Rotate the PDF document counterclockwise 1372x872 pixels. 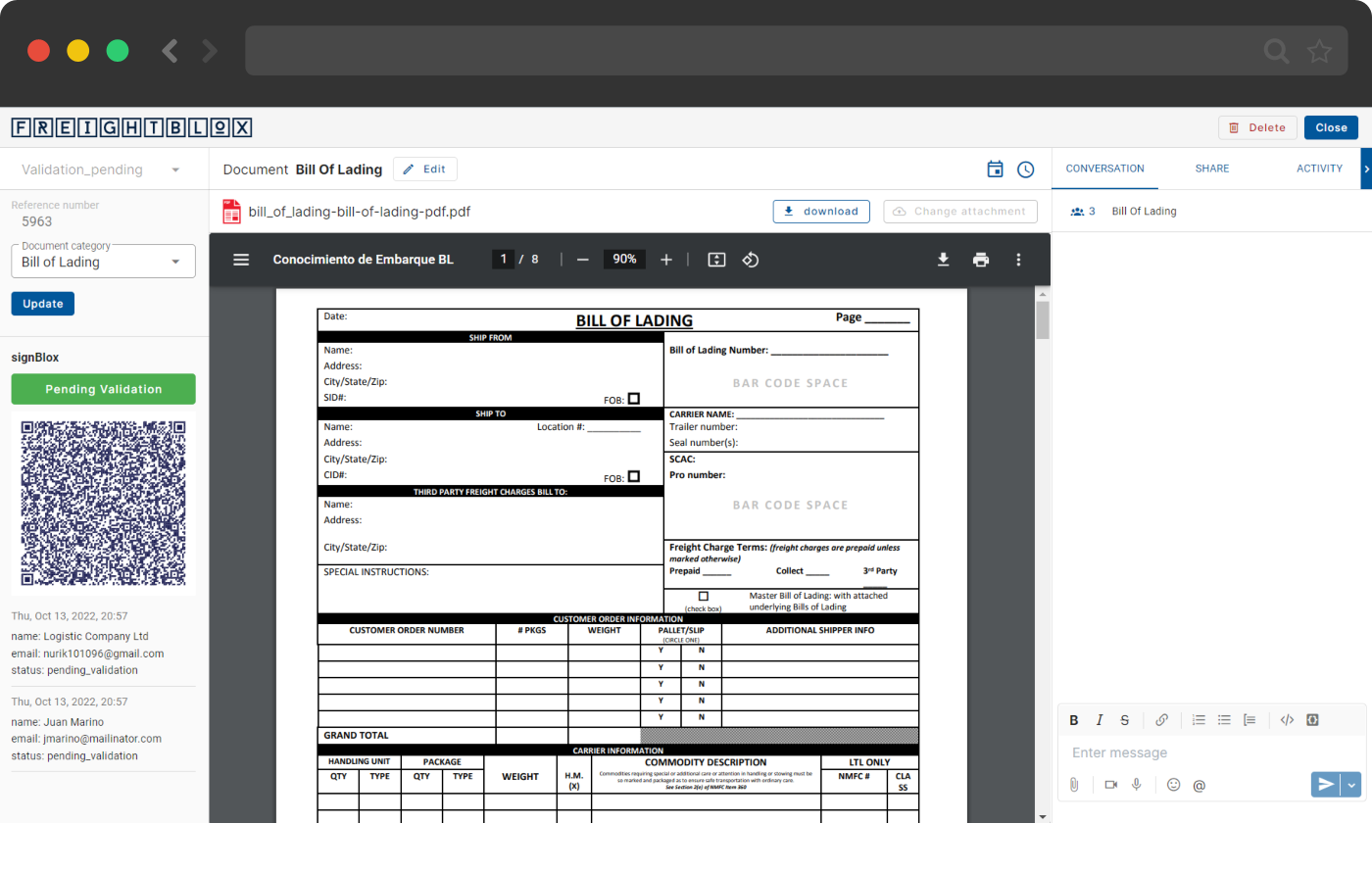(x=751, y=260)
